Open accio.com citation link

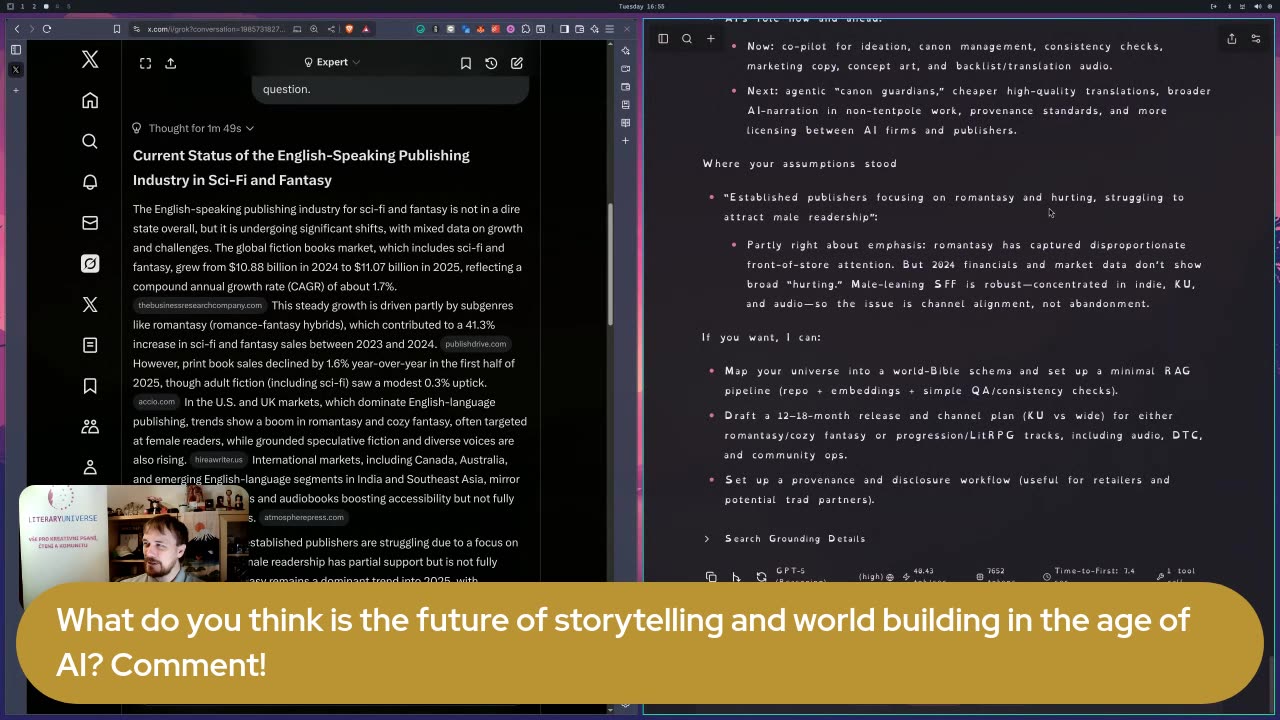tap(157, 402)
